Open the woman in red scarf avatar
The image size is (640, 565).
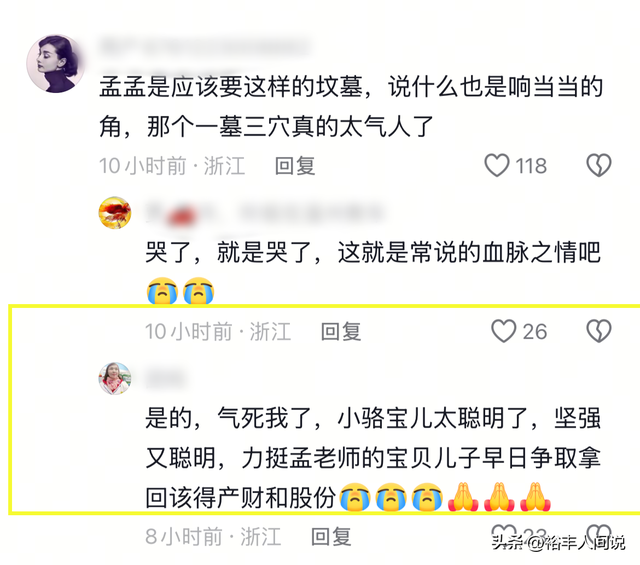click(x=115, y=378)
